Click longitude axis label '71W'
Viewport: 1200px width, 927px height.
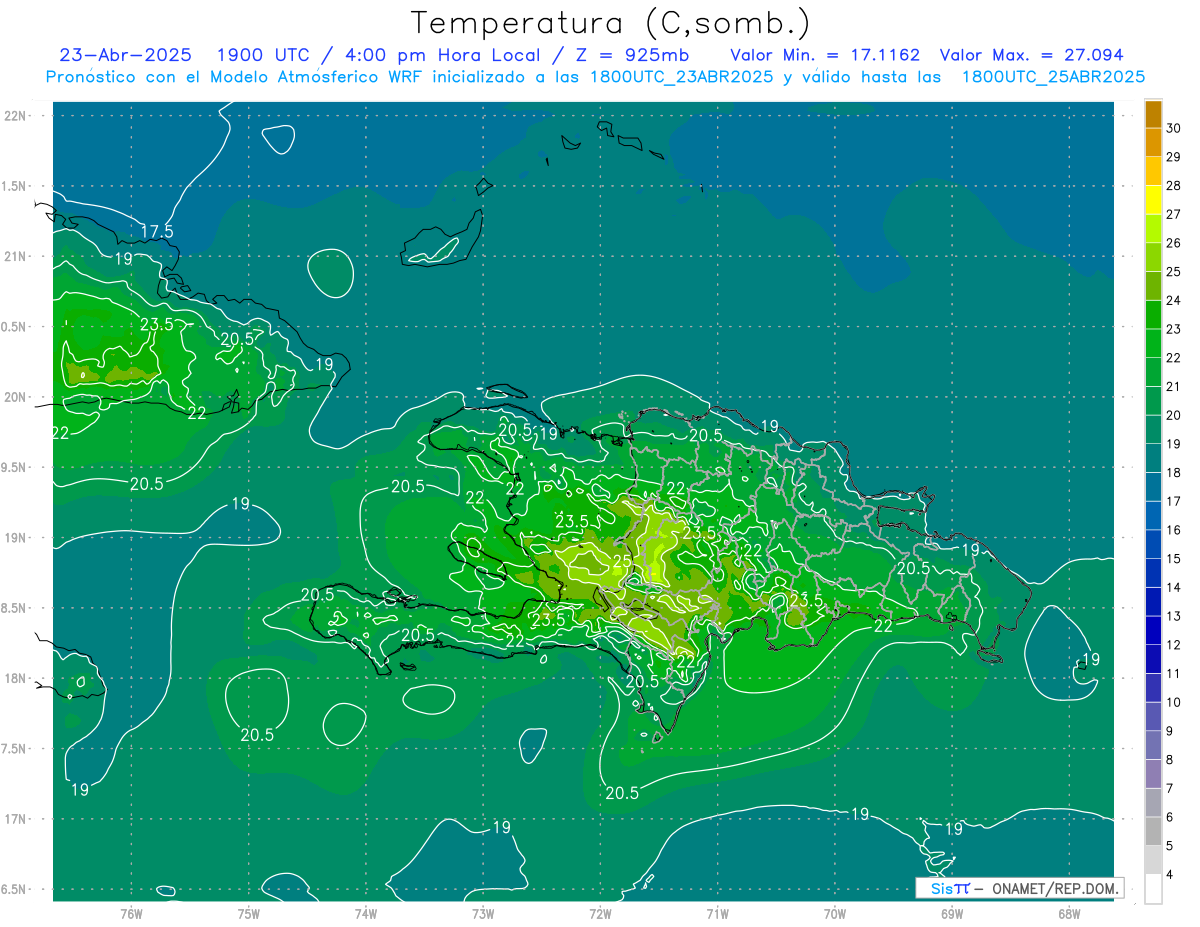717,914
